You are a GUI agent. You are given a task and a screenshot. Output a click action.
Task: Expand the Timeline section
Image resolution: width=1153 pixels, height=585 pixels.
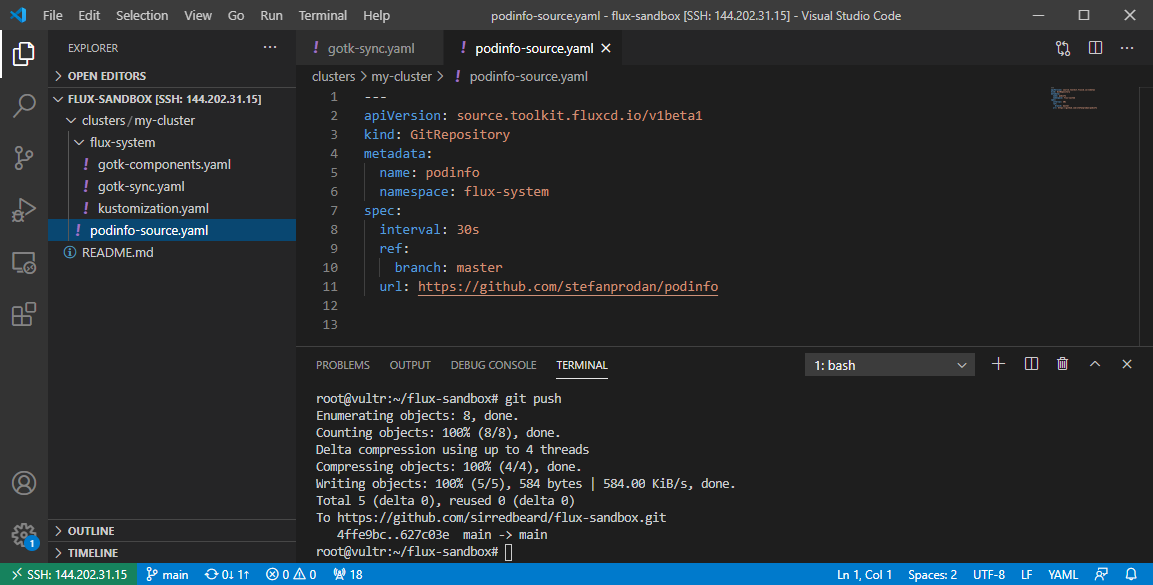[x=172, y=553]
